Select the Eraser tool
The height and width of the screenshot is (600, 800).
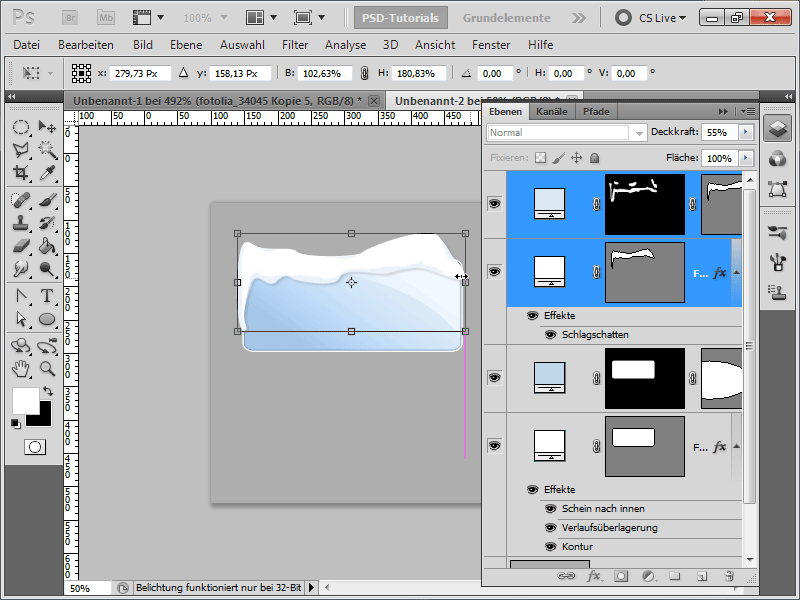(21, 246)
